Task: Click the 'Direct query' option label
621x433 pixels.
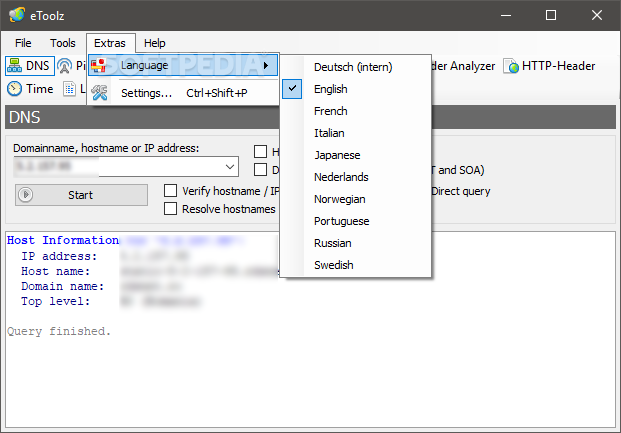Action: click(461, 191)
